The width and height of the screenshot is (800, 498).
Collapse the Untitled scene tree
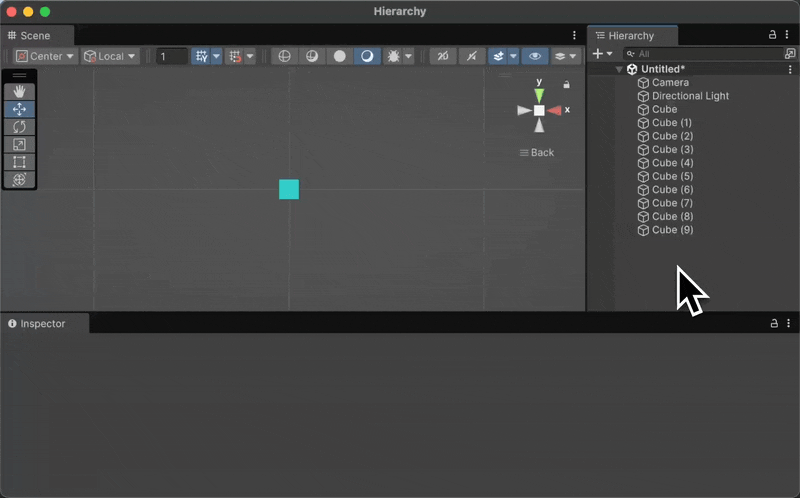pos(619,69)
